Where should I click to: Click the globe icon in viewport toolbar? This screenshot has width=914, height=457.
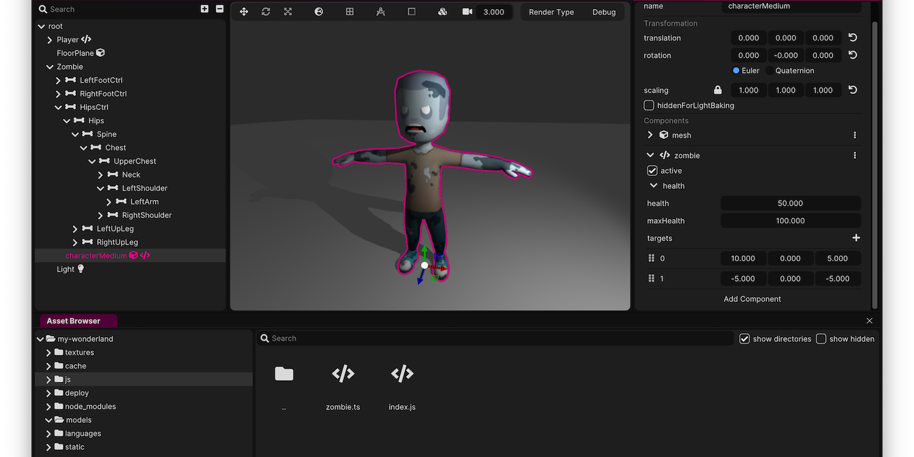[x=319, y=12]
